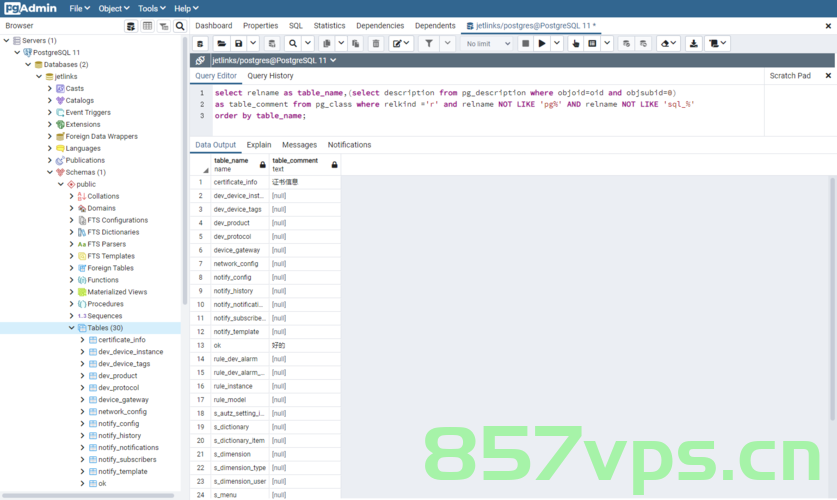The image size is (837, 500).
Task: Click the Commit transaction icon
Action: [x=626, y=44]
